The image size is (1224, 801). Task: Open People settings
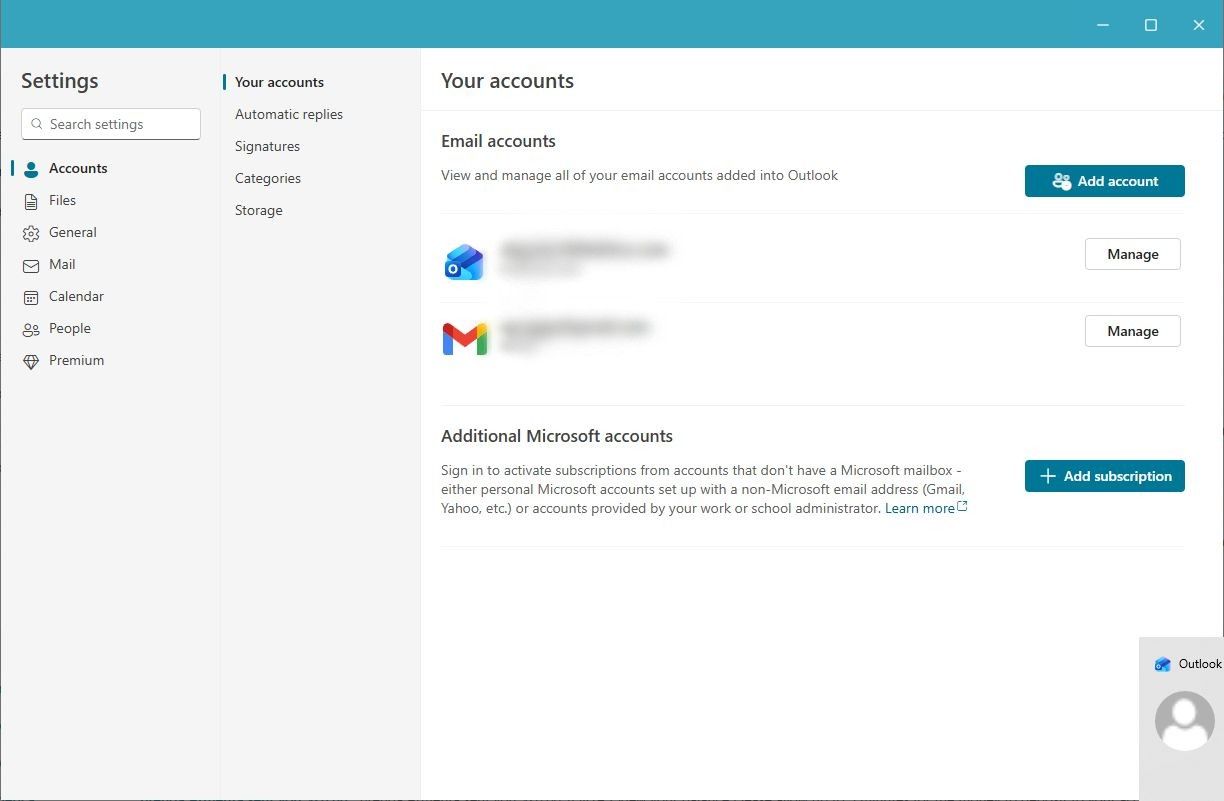[110, 328]
